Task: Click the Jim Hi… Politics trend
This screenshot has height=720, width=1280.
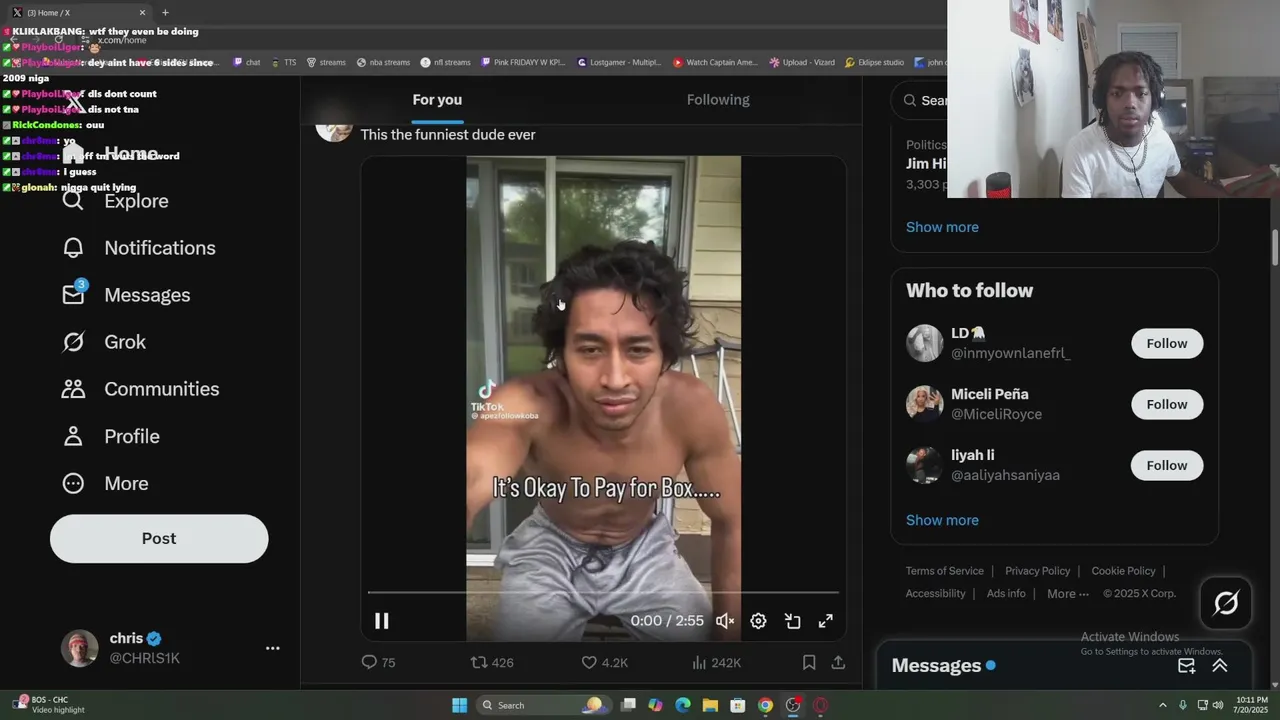Action: (x=927, y=164)
